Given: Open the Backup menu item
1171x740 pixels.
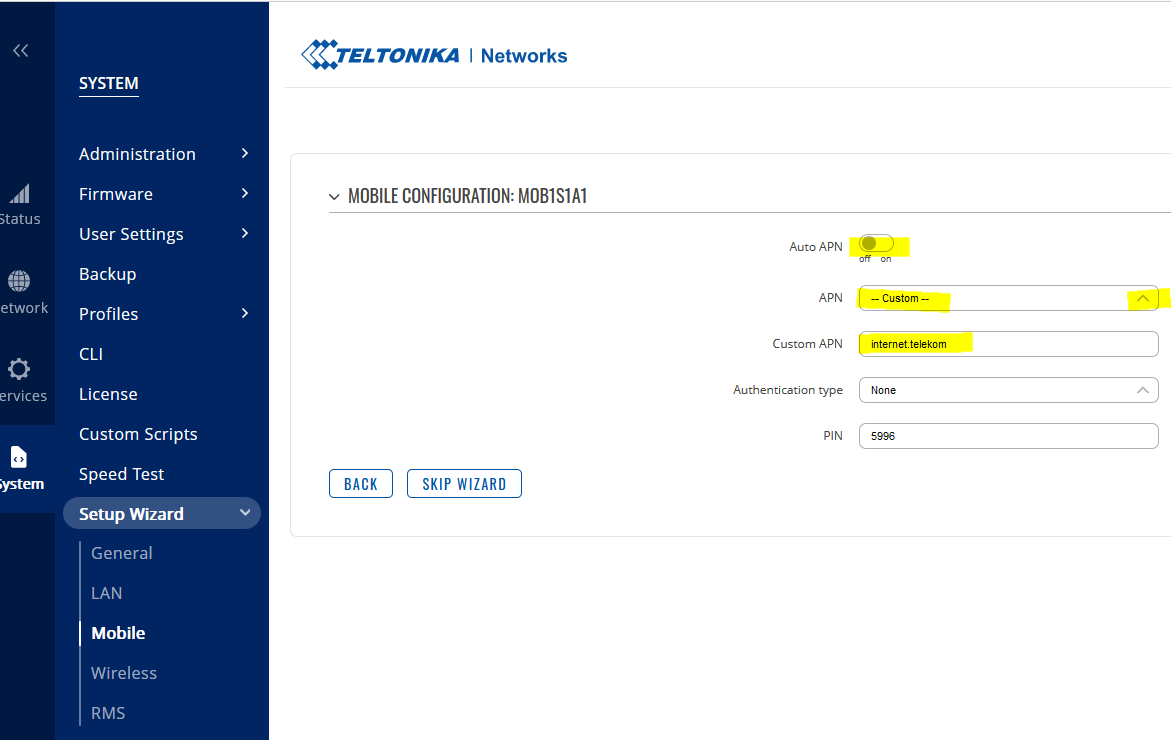Looking at the screenshot, I should tap(108, 274).
